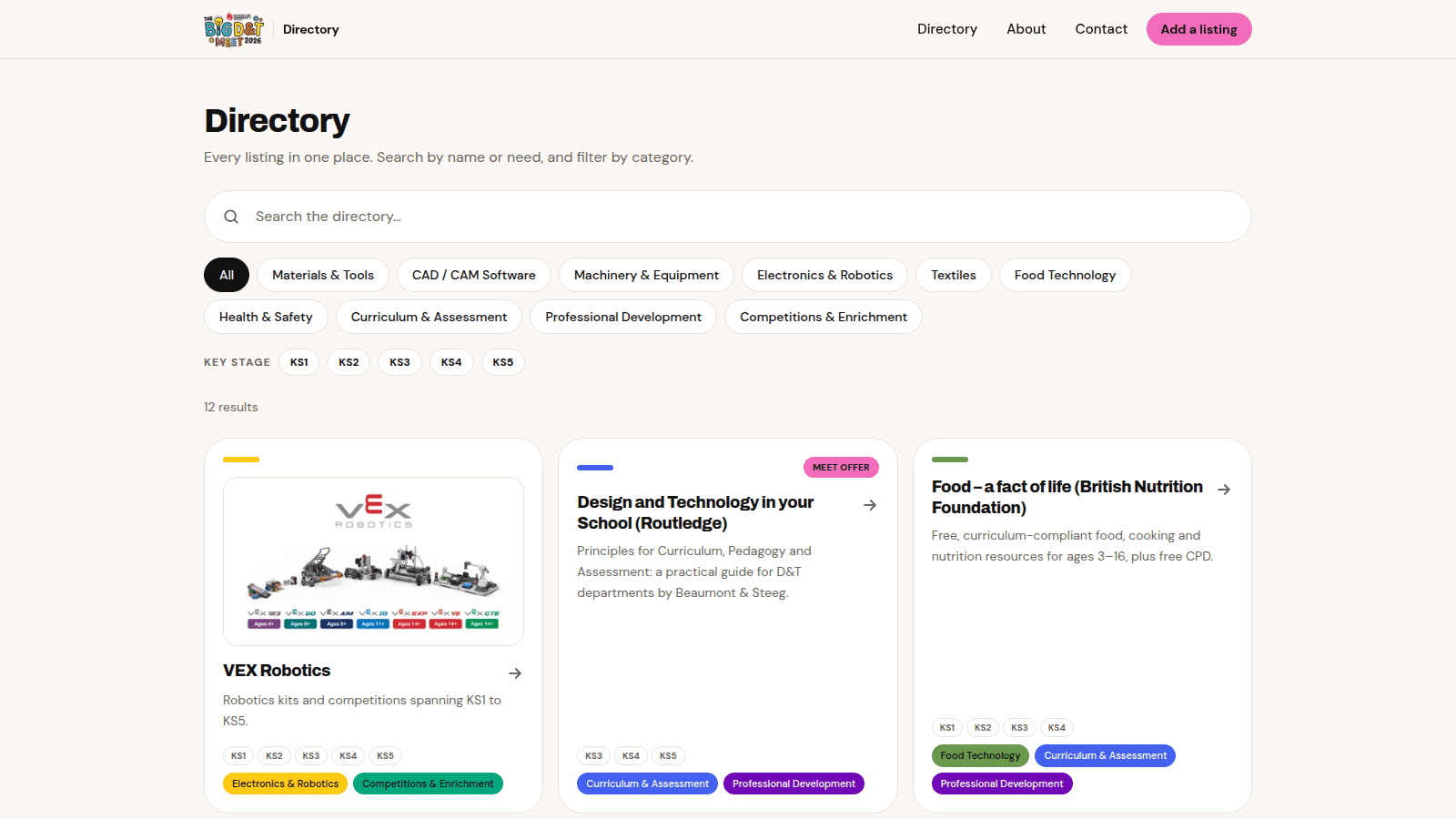Click blue Curriculum & Assessment tag on Routledge card
1456x819 pixels.
(647, 784)
